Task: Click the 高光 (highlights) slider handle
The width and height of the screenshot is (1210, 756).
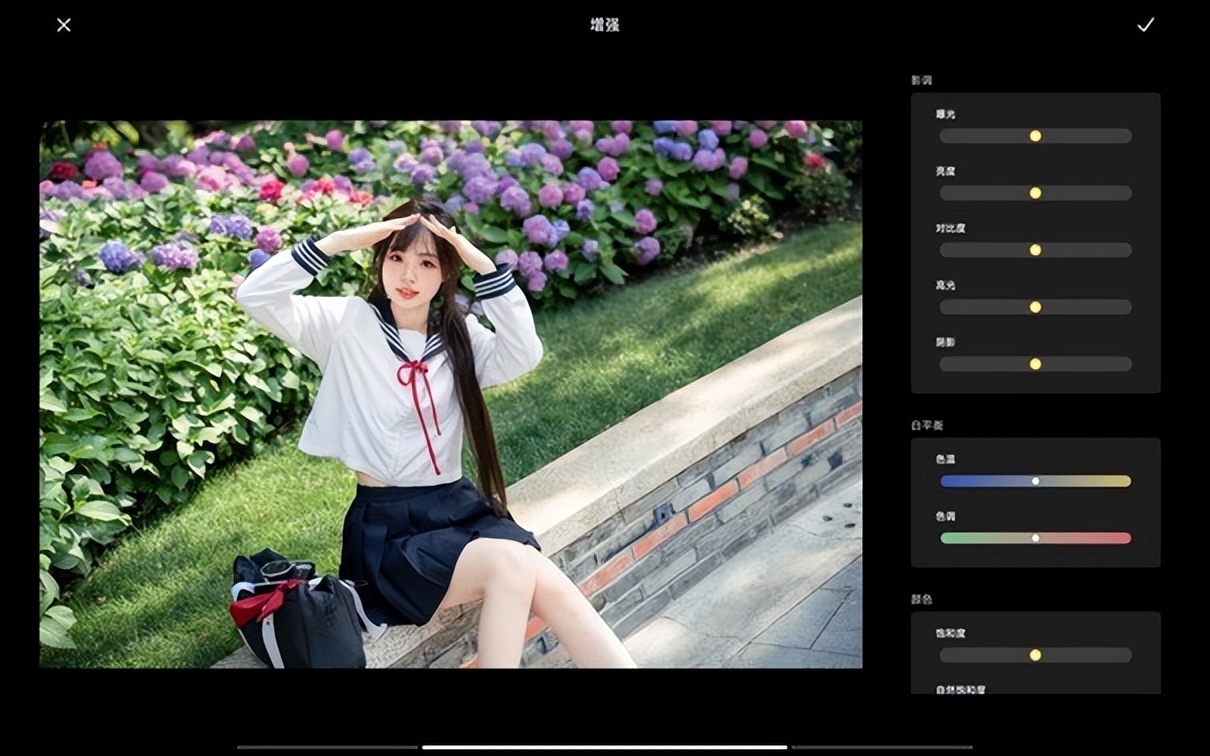Action: click(1035, 307)
